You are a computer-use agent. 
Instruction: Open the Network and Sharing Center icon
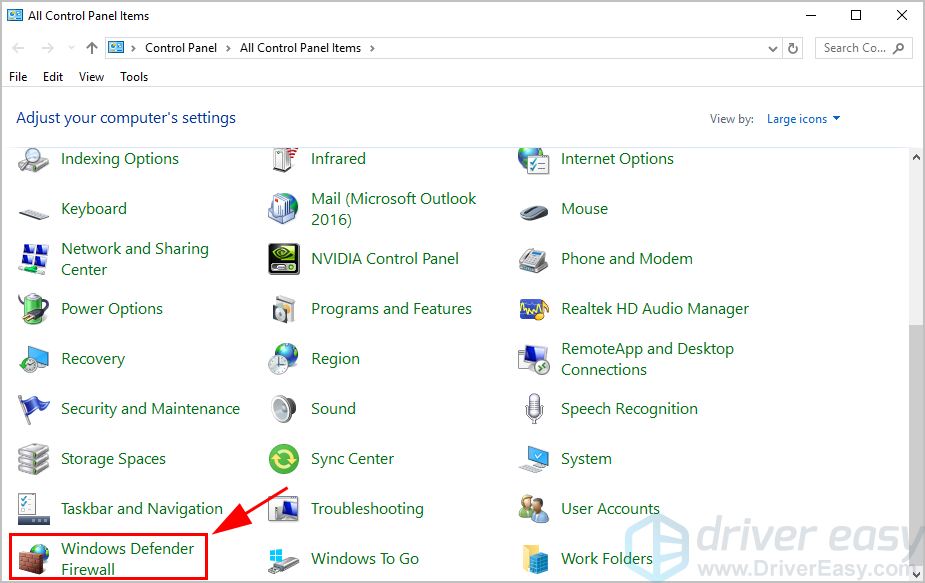tap(34, 259)
